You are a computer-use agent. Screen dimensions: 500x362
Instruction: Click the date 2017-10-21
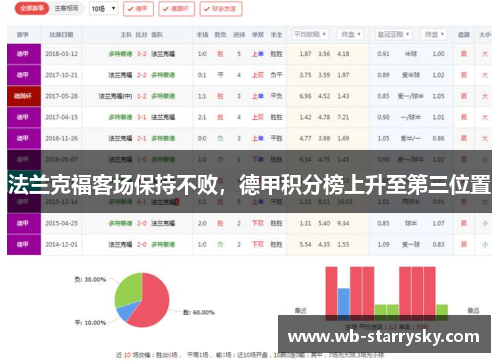pos(61,75)
